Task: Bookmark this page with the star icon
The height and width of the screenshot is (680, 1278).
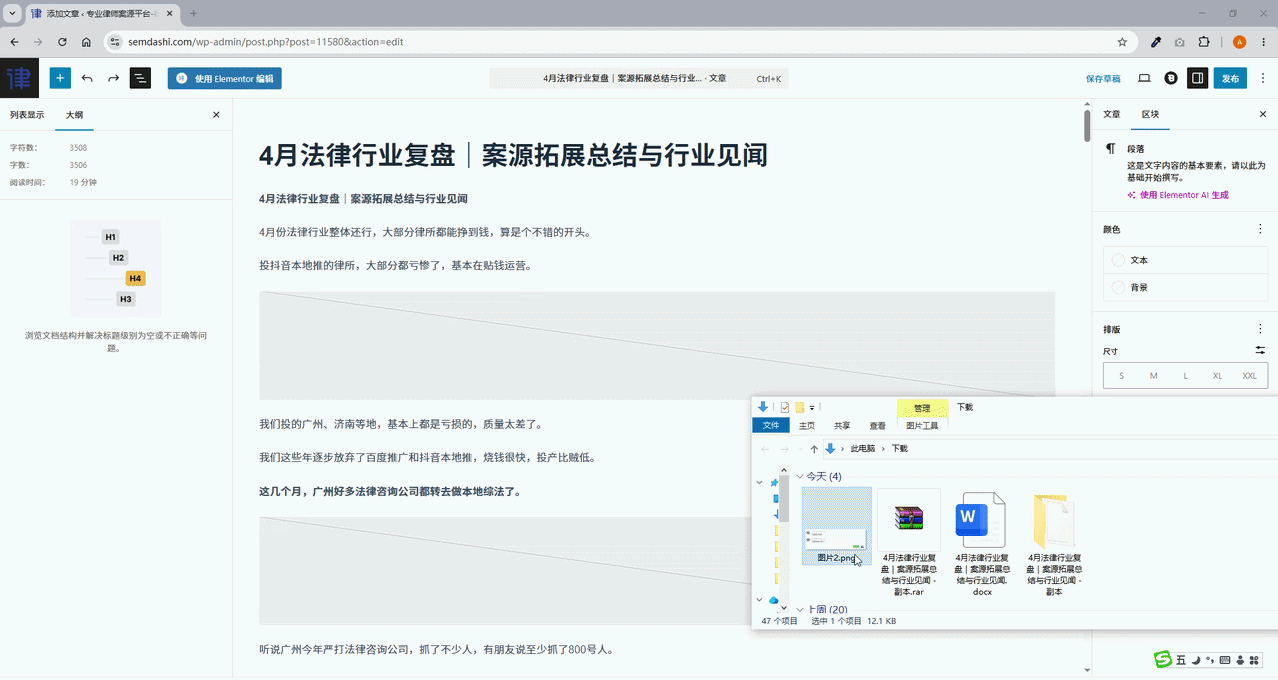Action: [1122, 42]
